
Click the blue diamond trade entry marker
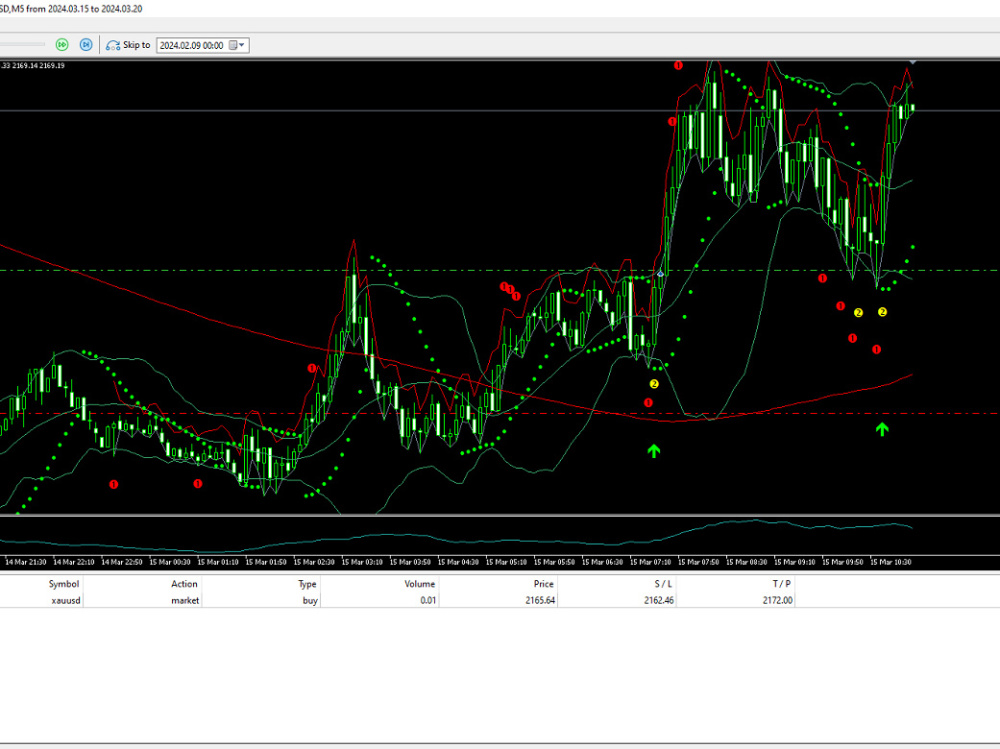click(660, 274)
